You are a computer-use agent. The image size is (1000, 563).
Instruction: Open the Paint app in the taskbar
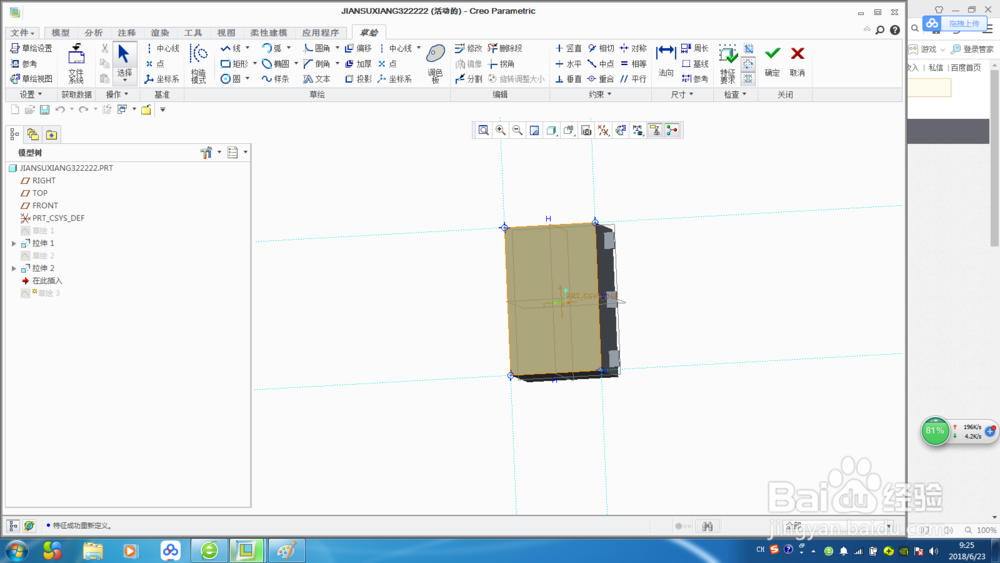pos(286,550)
